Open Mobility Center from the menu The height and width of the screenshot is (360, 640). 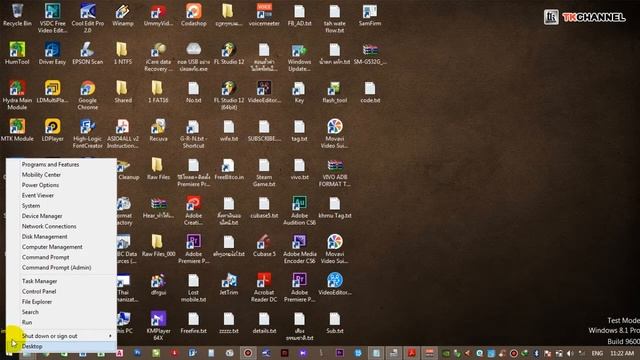click(41, 175)
